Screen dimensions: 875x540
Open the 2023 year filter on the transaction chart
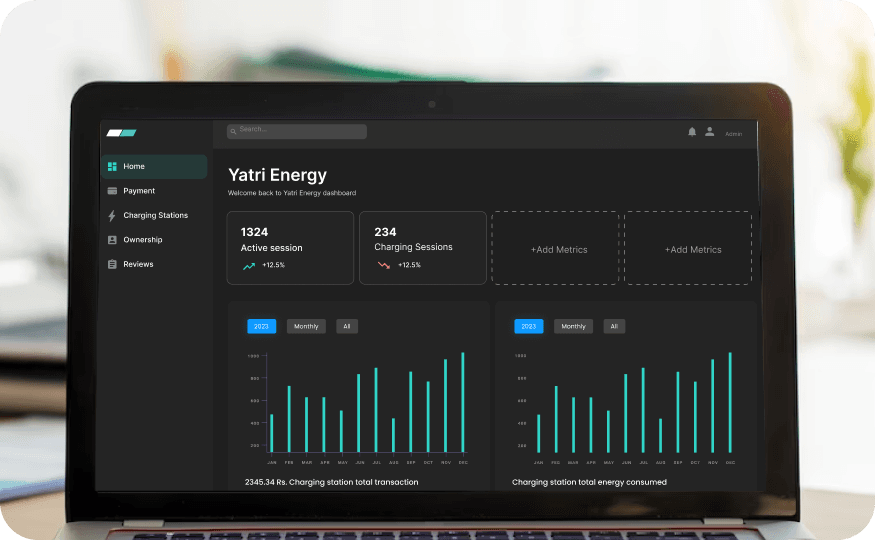coord(261,326)
